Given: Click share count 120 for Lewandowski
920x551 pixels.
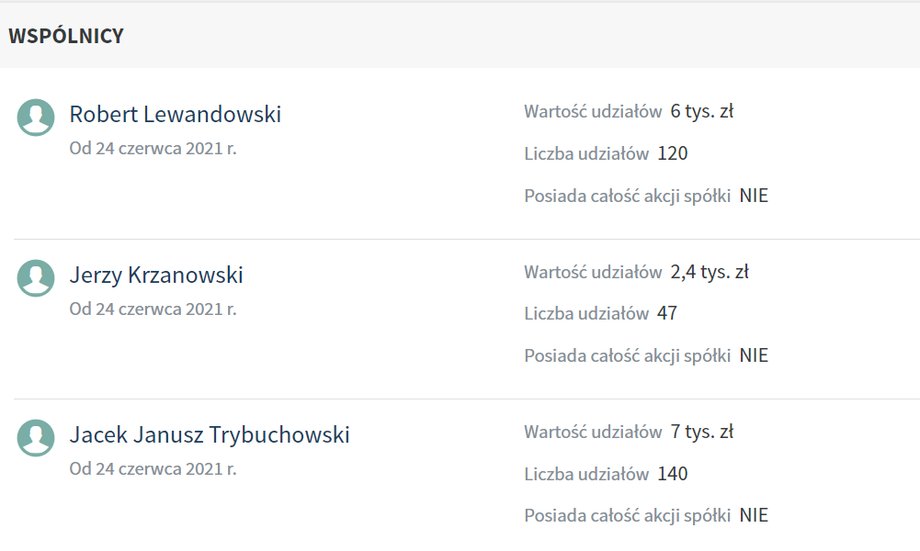Looking at the screenshot, I should coord(672,153).
